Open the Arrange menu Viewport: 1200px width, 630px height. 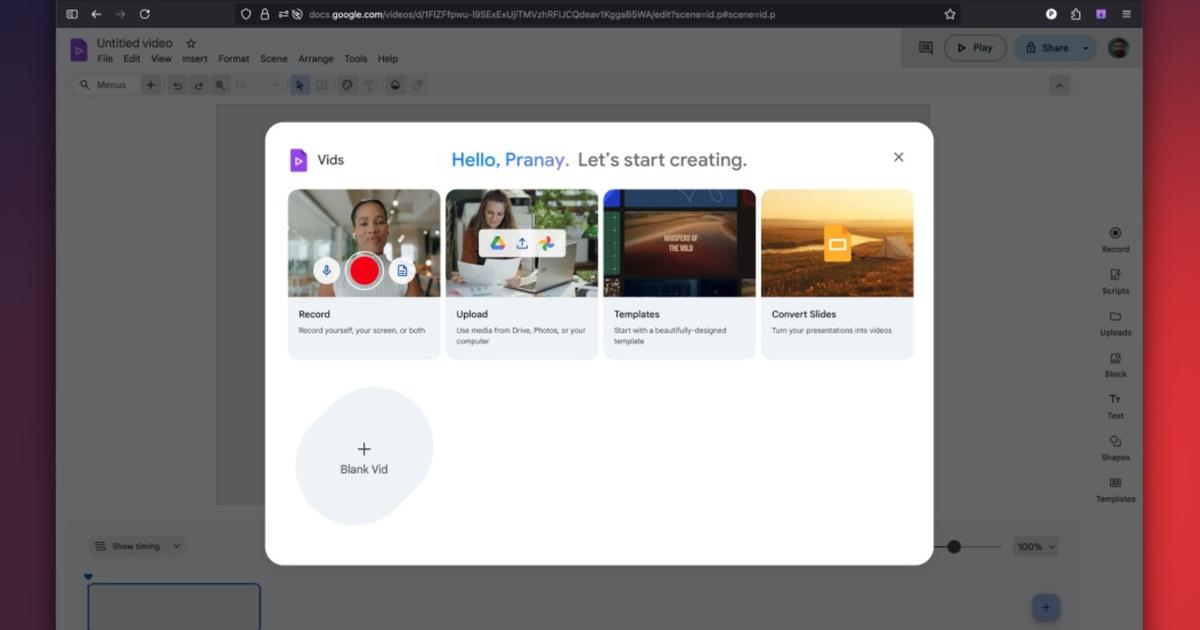click(315, 59)
